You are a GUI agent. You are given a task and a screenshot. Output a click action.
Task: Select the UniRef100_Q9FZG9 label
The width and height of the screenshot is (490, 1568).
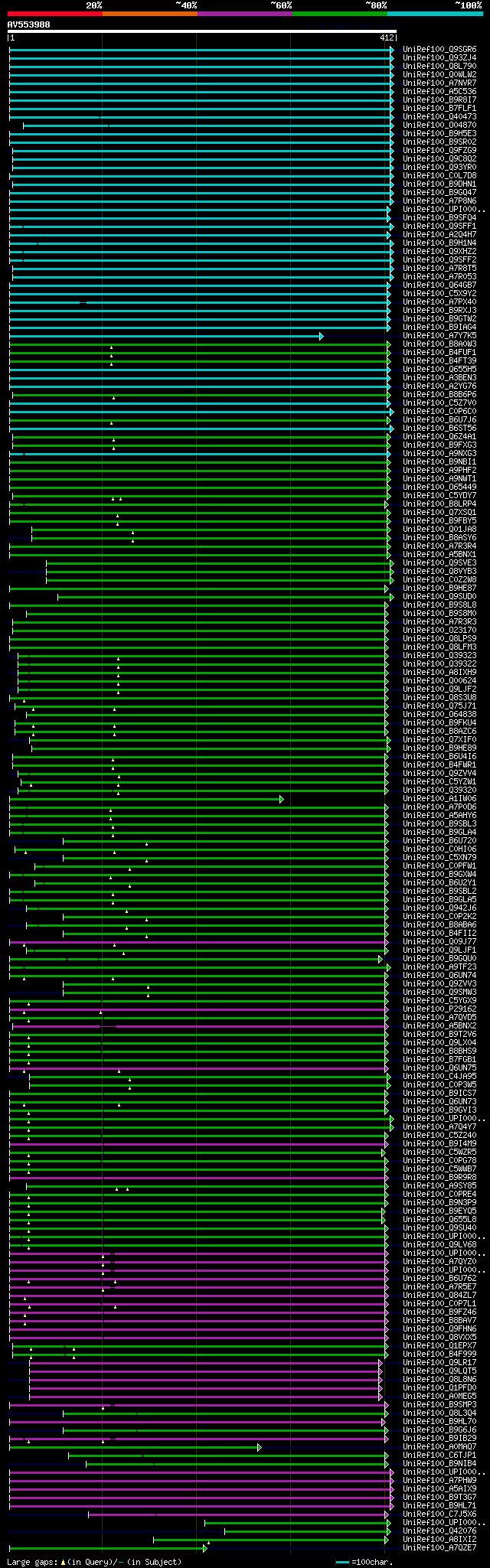(439, 150)
